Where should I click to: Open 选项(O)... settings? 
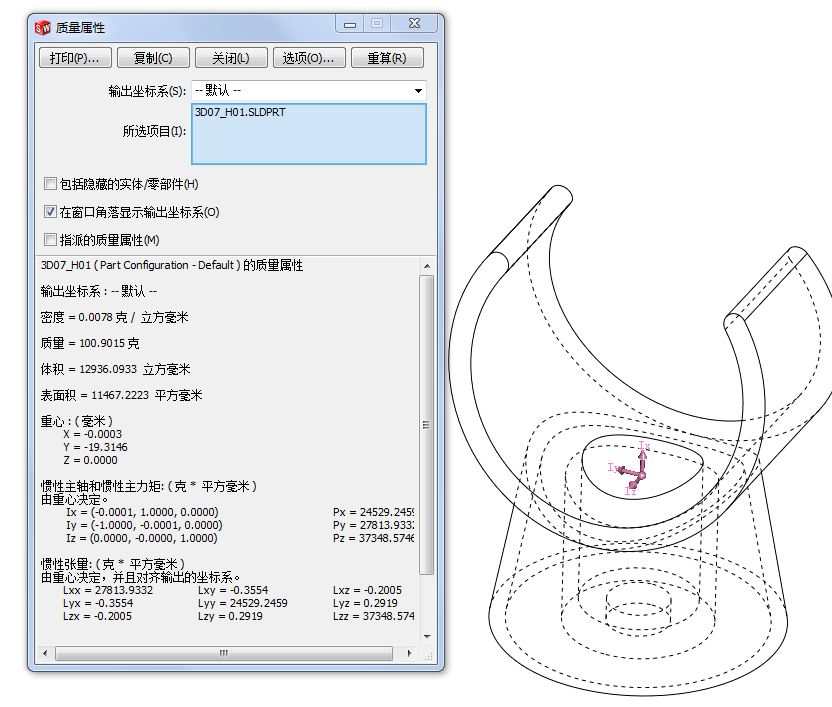pos(307,58)
